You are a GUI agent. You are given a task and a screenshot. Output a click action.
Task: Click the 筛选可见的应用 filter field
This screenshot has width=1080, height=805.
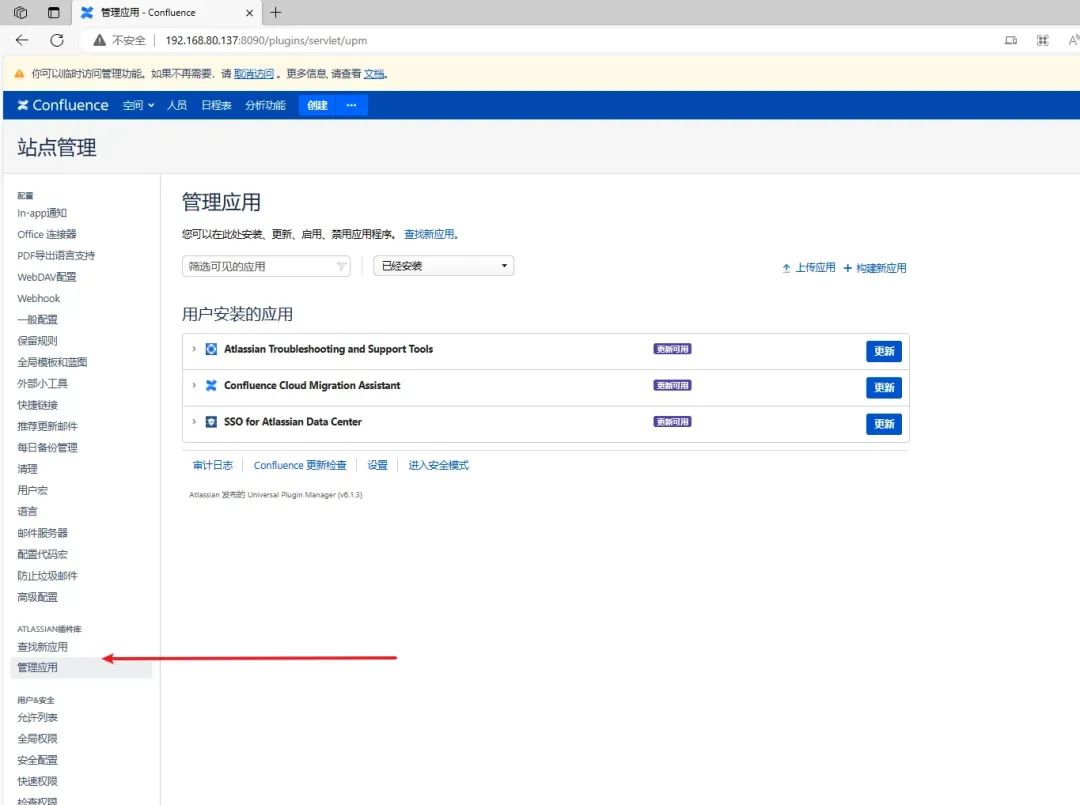coord(266,266)
